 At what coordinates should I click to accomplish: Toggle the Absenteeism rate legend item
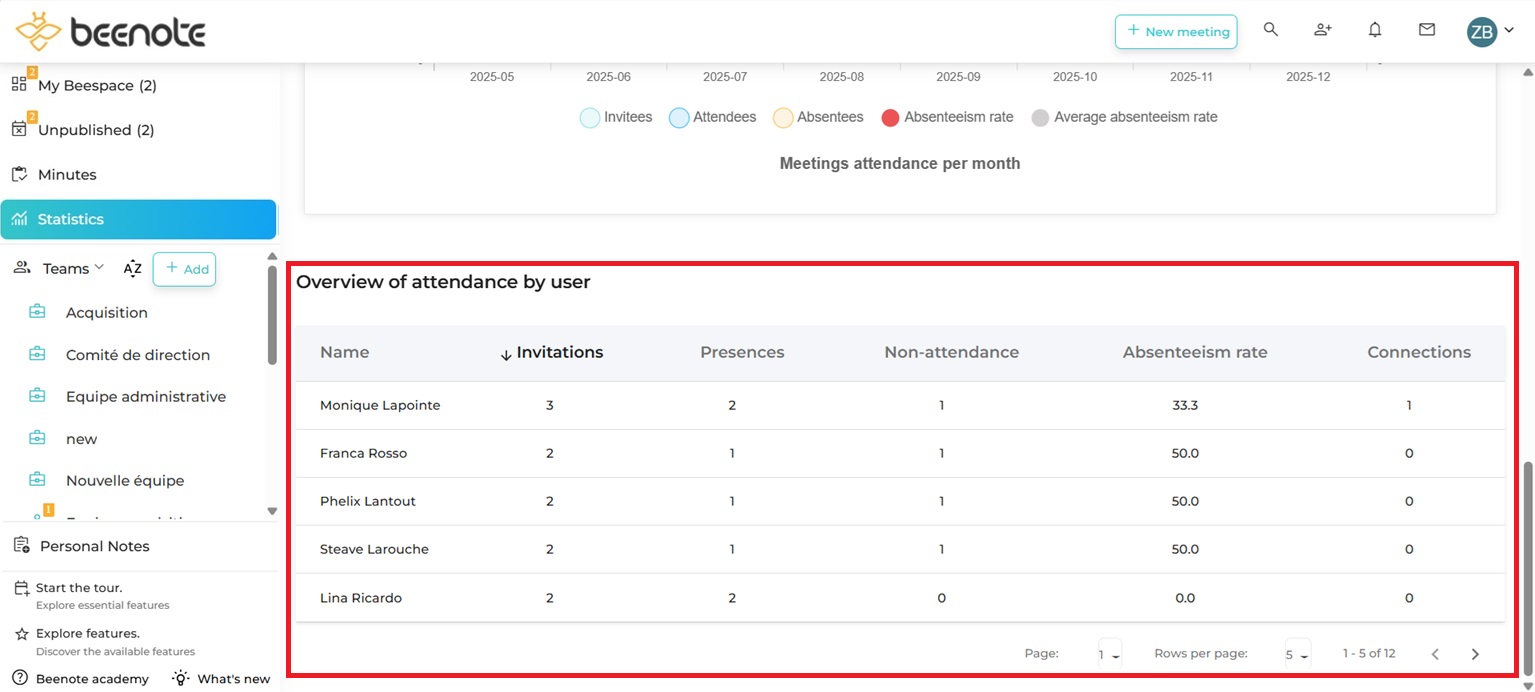[x=947, y=117]
